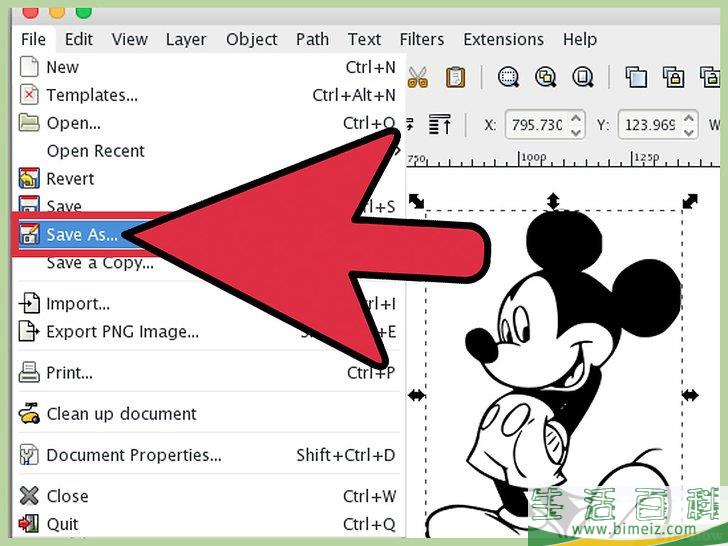Click the Save As floppy icon
This screenshot has width=728, height=546.
(29, 234)
